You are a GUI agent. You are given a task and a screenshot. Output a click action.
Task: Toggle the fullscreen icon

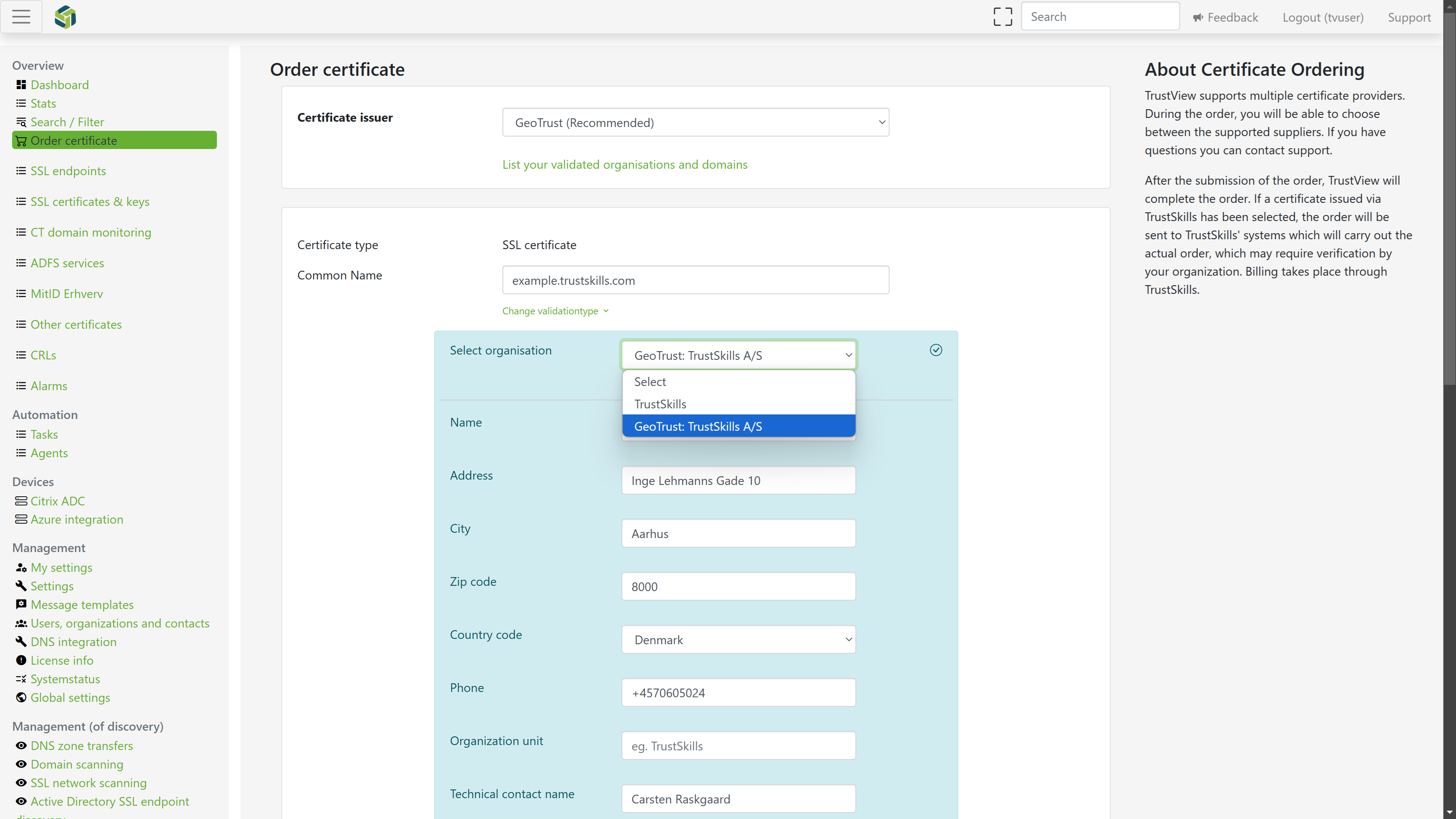[1003, 17]
